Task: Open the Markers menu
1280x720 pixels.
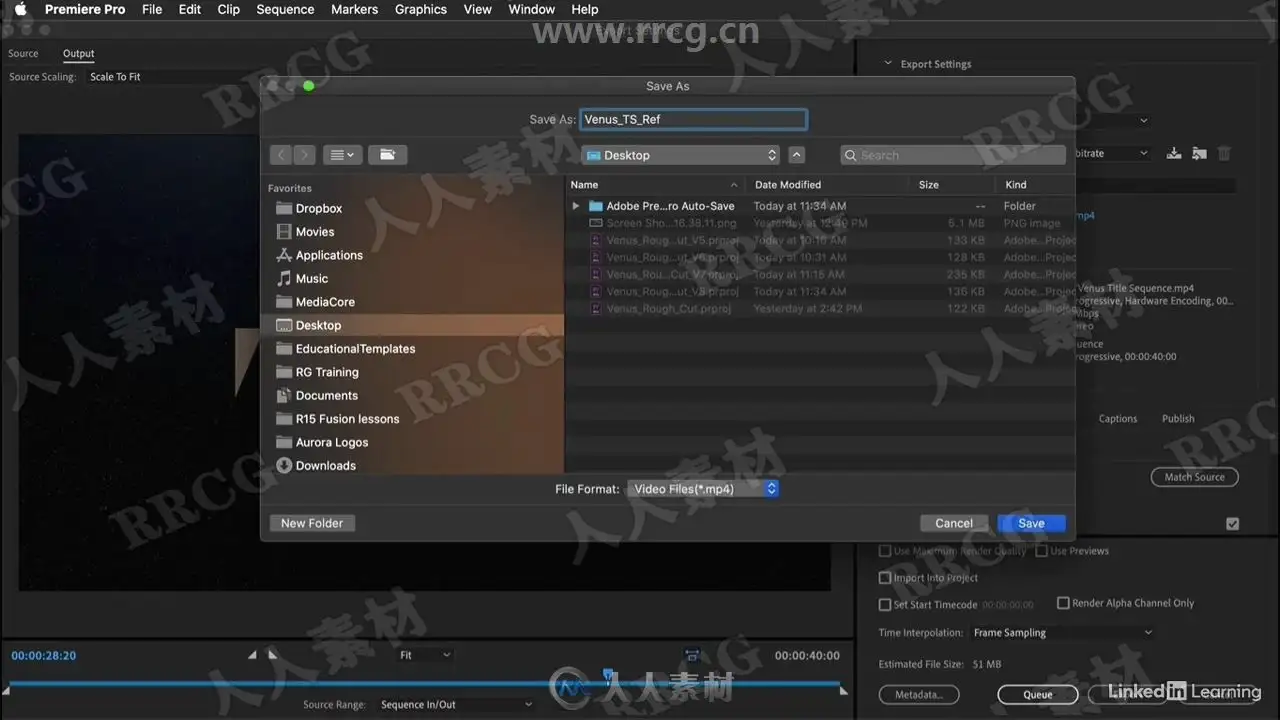Action: click(x=355, y=9)
